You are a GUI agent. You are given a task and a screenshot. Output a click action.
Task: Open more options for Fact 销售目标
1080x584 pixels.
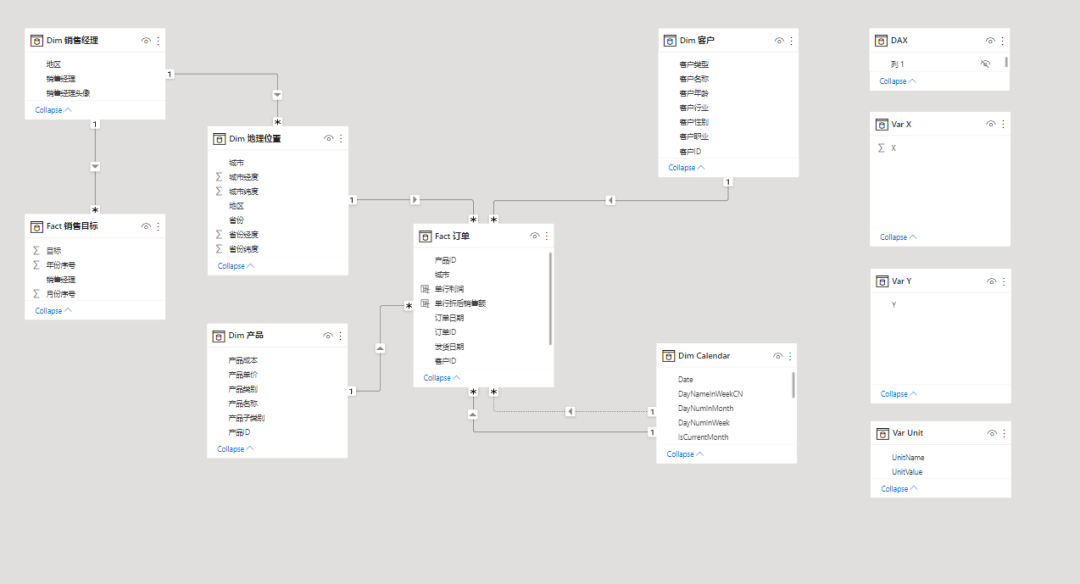[x=158, y=226]
